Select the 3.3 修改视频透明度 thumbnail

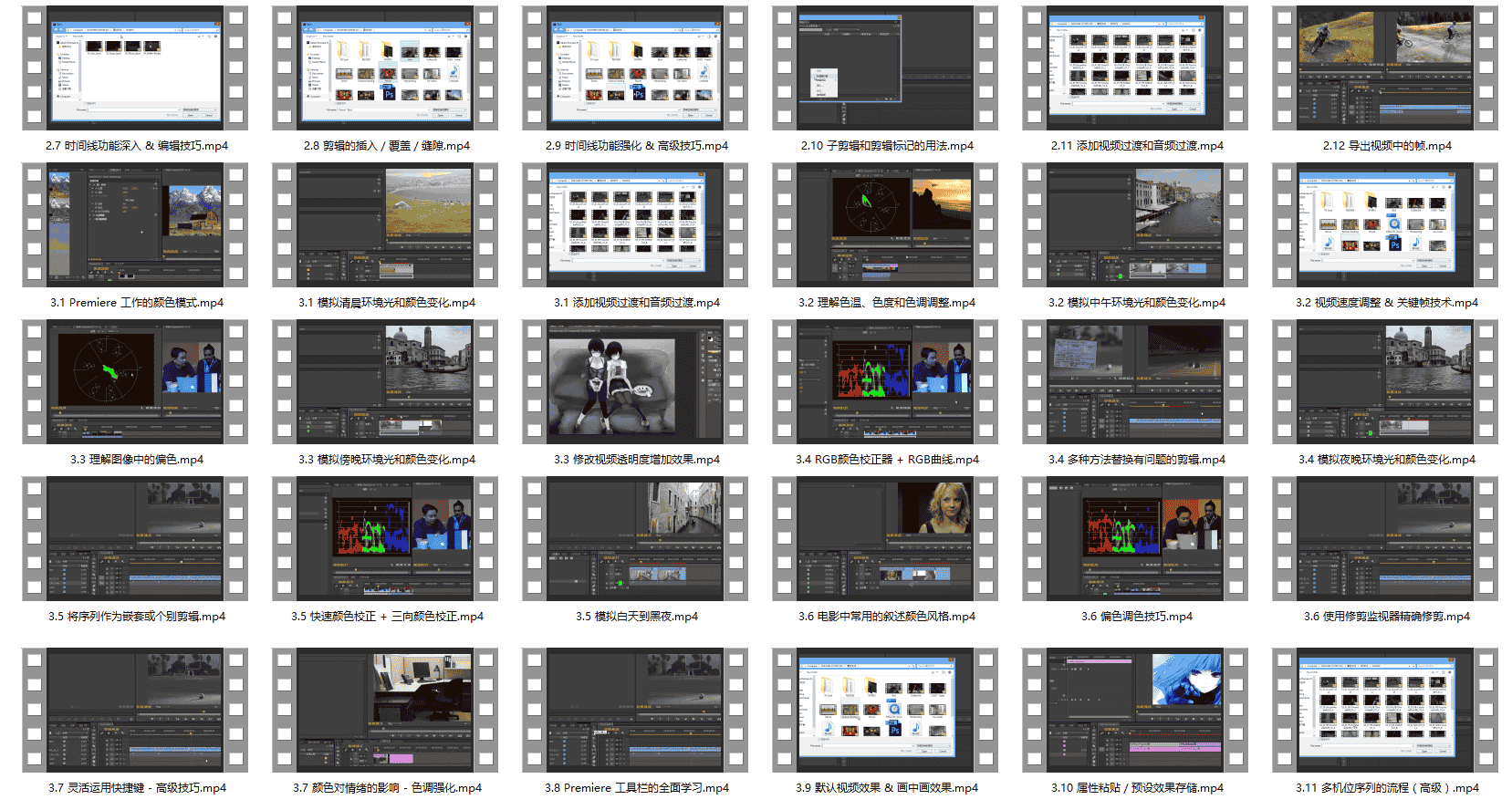[x=635, y=382]
